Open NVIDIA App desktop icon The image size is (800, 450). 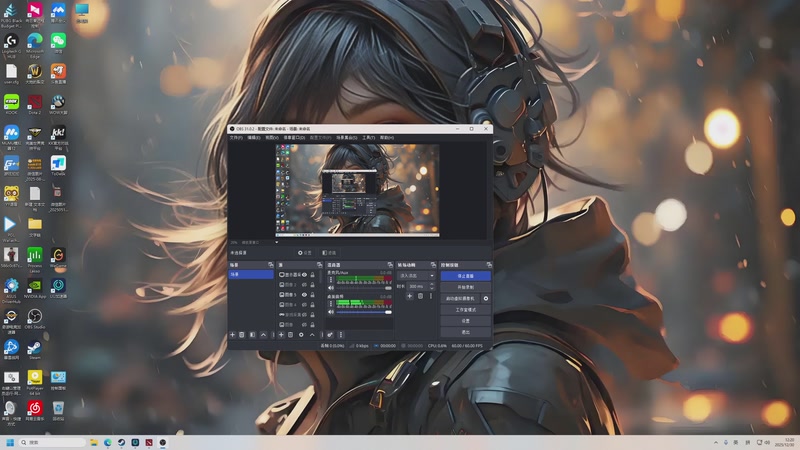[x=35, y=288]
